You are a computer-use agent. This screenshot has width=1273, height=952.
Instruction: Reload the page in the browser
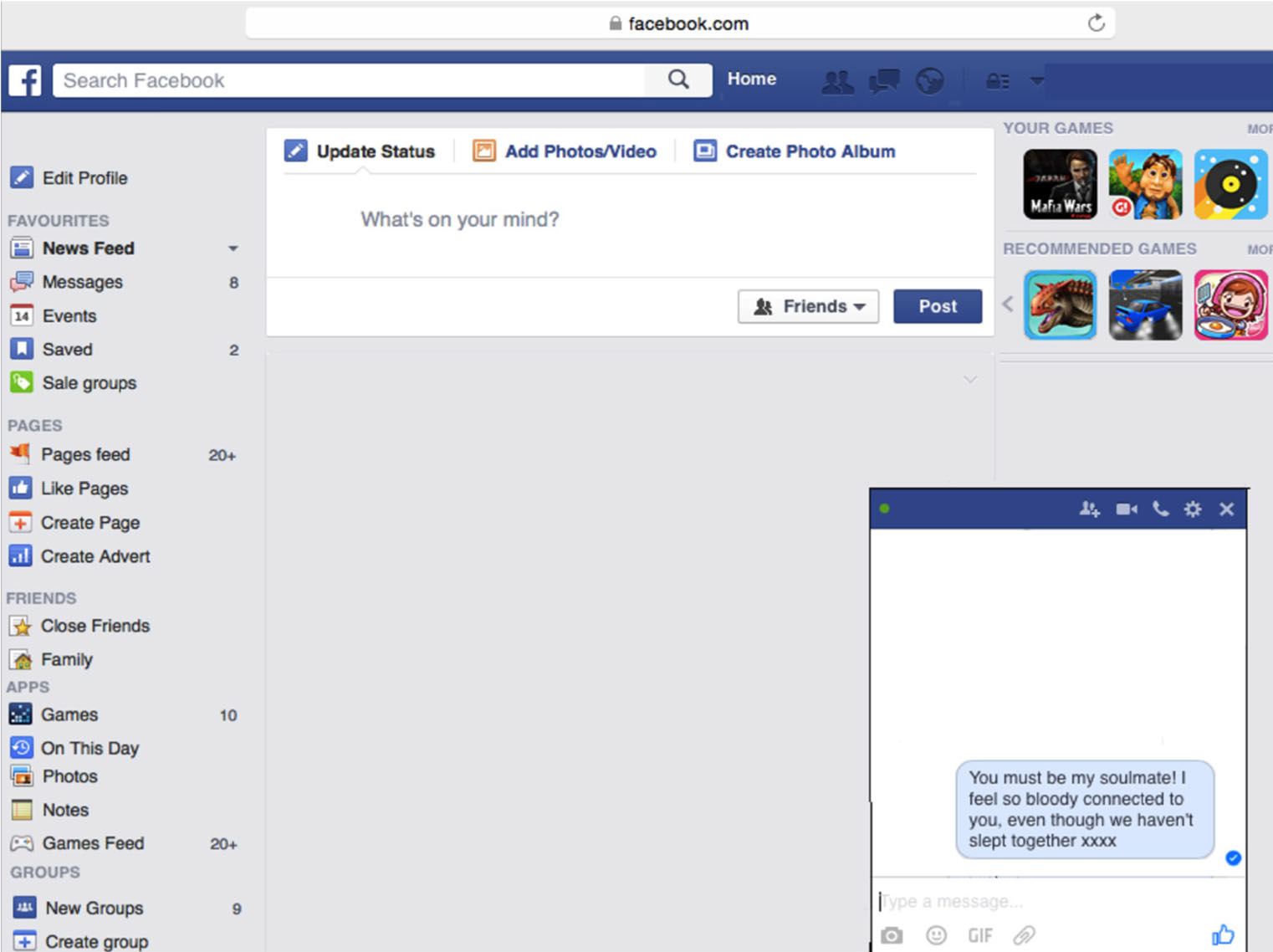tap(1096, 23)
